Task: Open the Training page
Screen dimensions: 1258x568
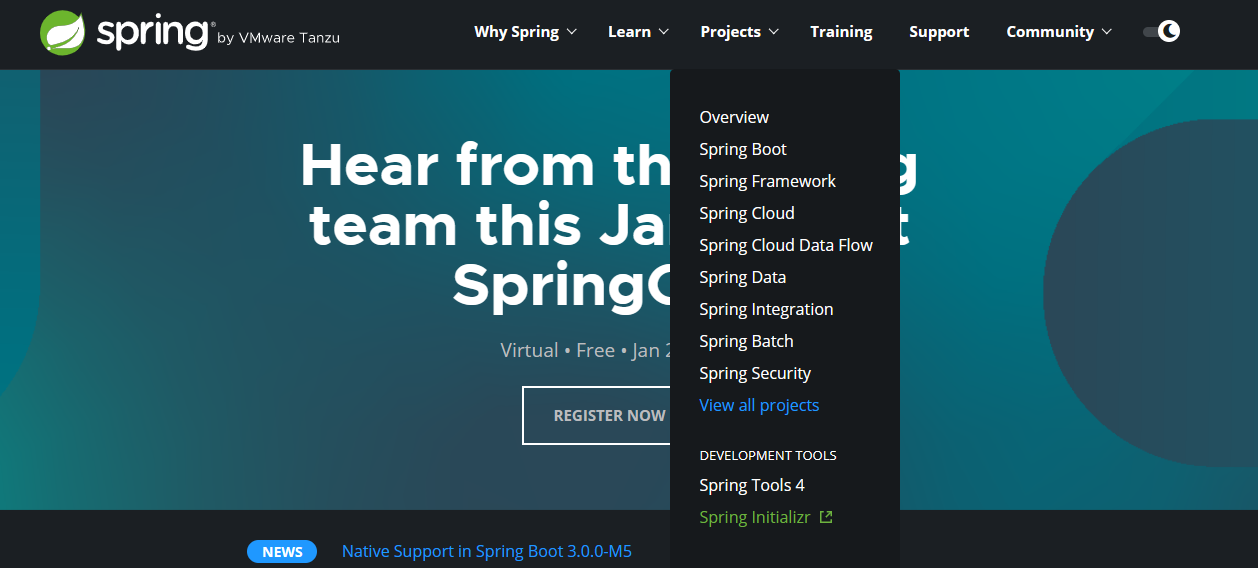Action: point(841,32)
